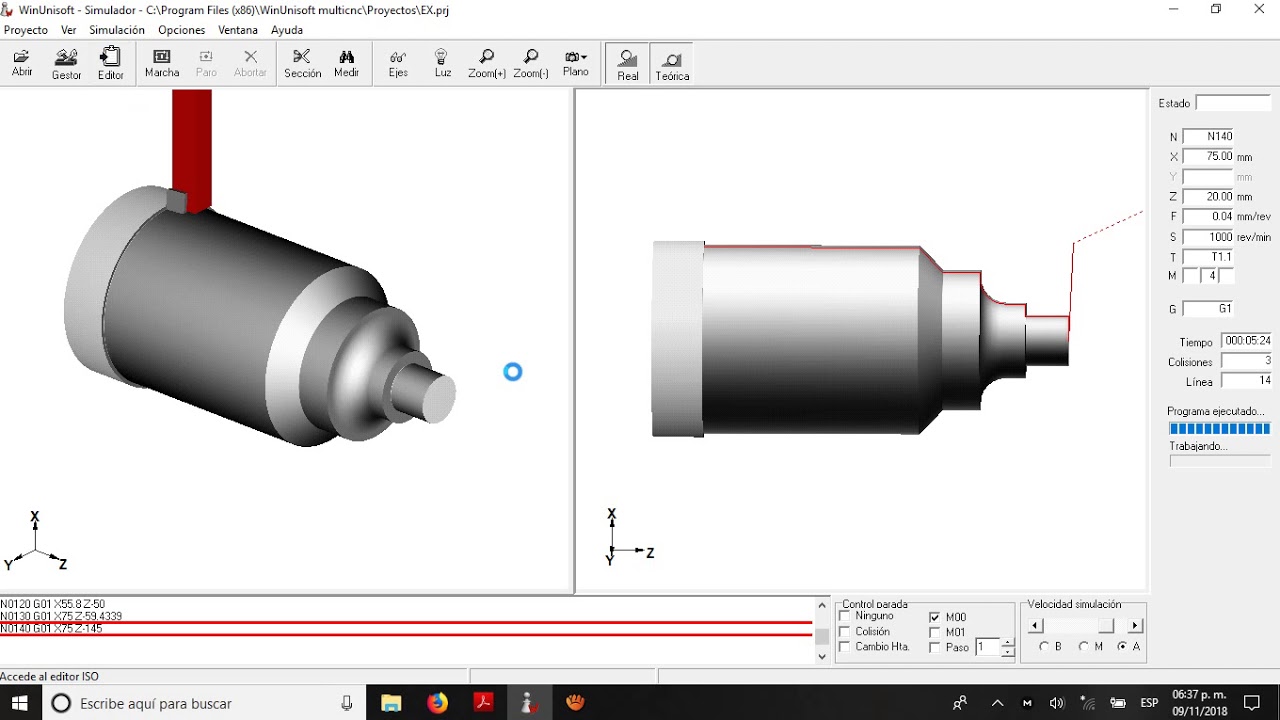Enable the Cambio Hta. stop checkbox
Viewport: 1280px width, 720px height.
845,647
